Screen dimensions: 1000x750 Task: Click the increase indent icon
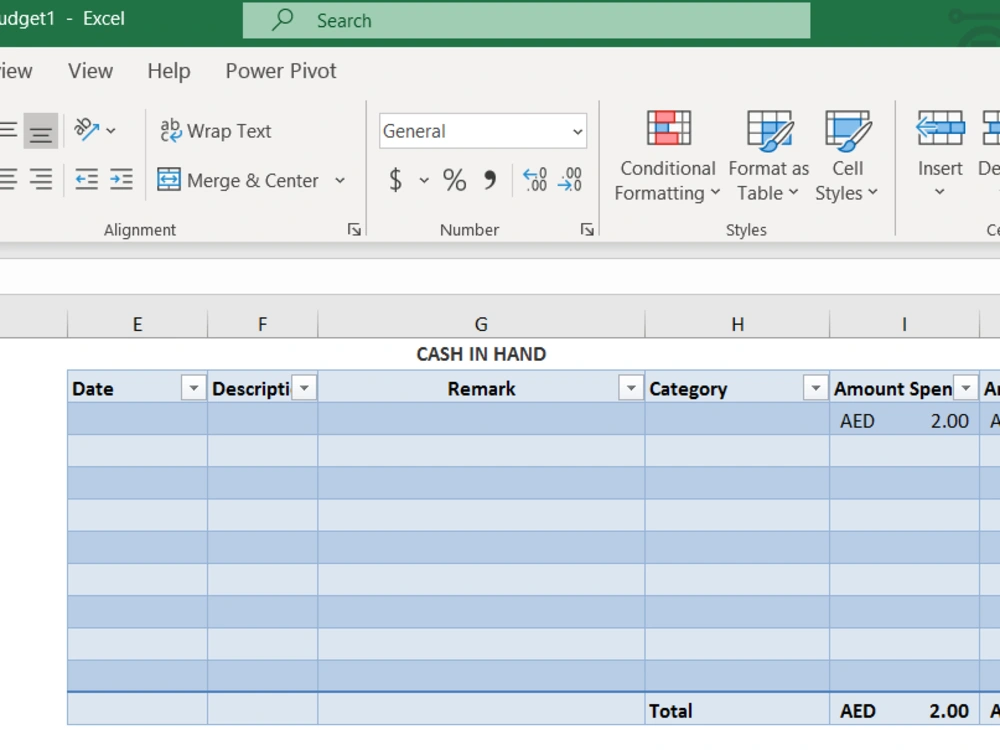121,180
